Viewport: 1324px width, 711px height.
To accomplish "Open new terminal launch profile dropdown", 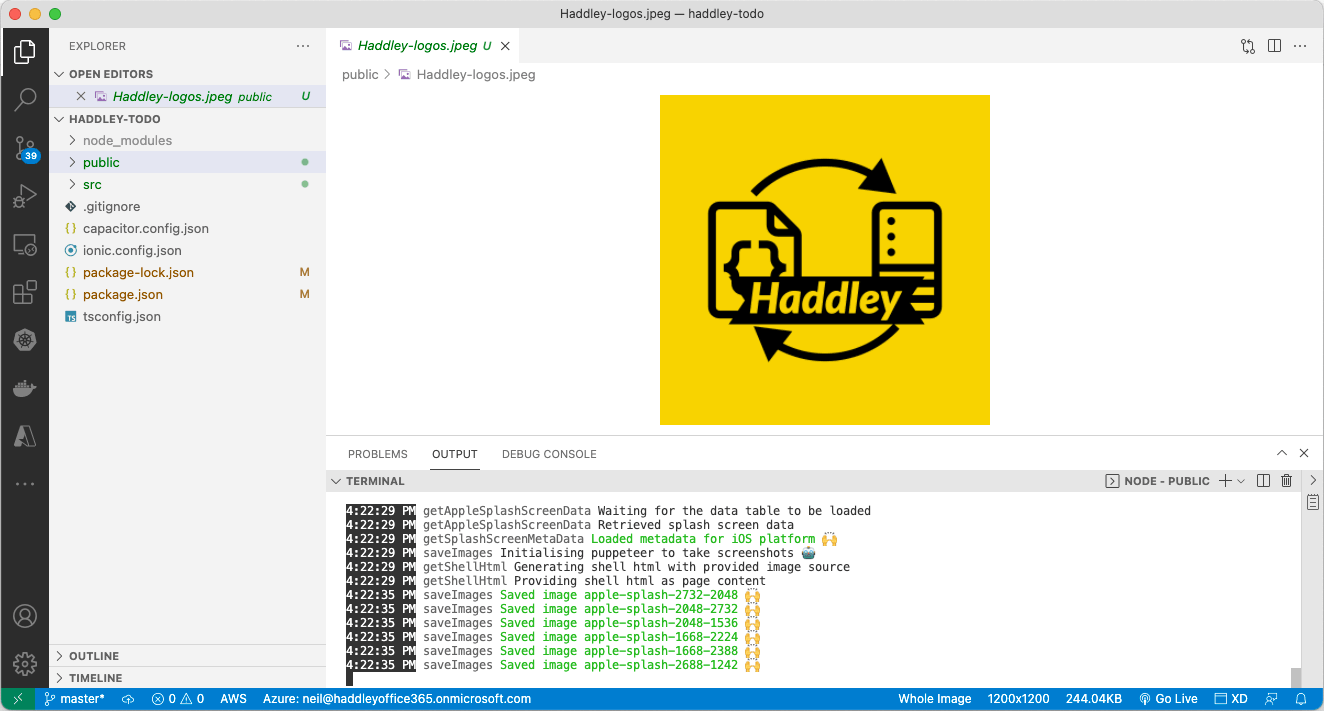I will click(1242, 481).
